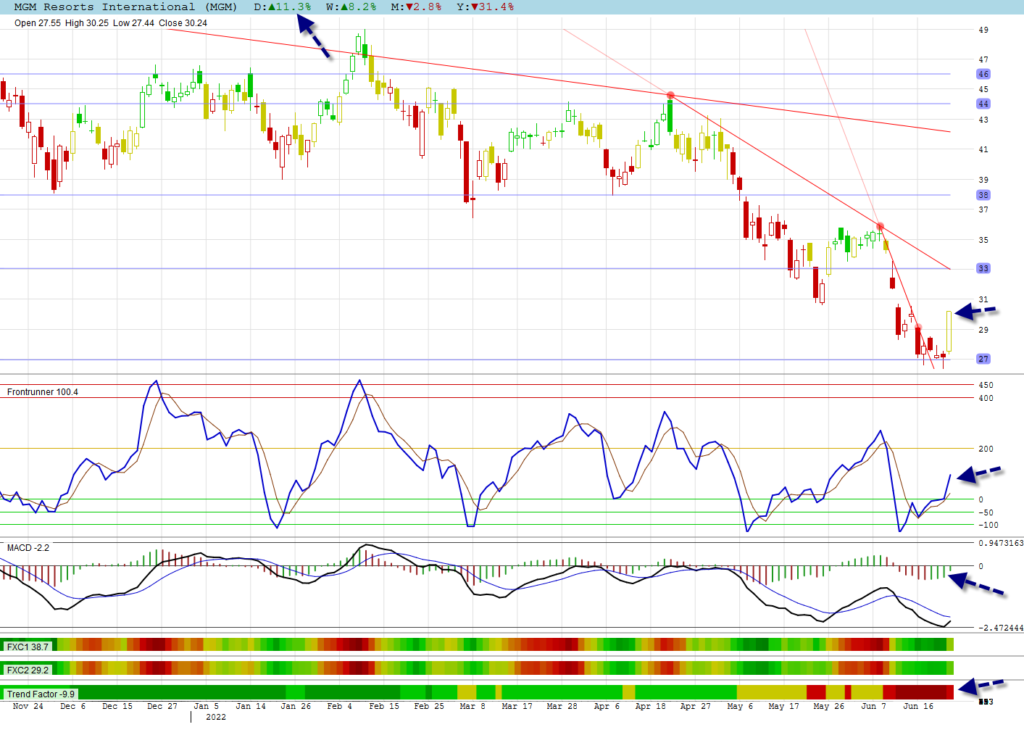Select the Jun 7 date on the time axis

coord(873,706)
